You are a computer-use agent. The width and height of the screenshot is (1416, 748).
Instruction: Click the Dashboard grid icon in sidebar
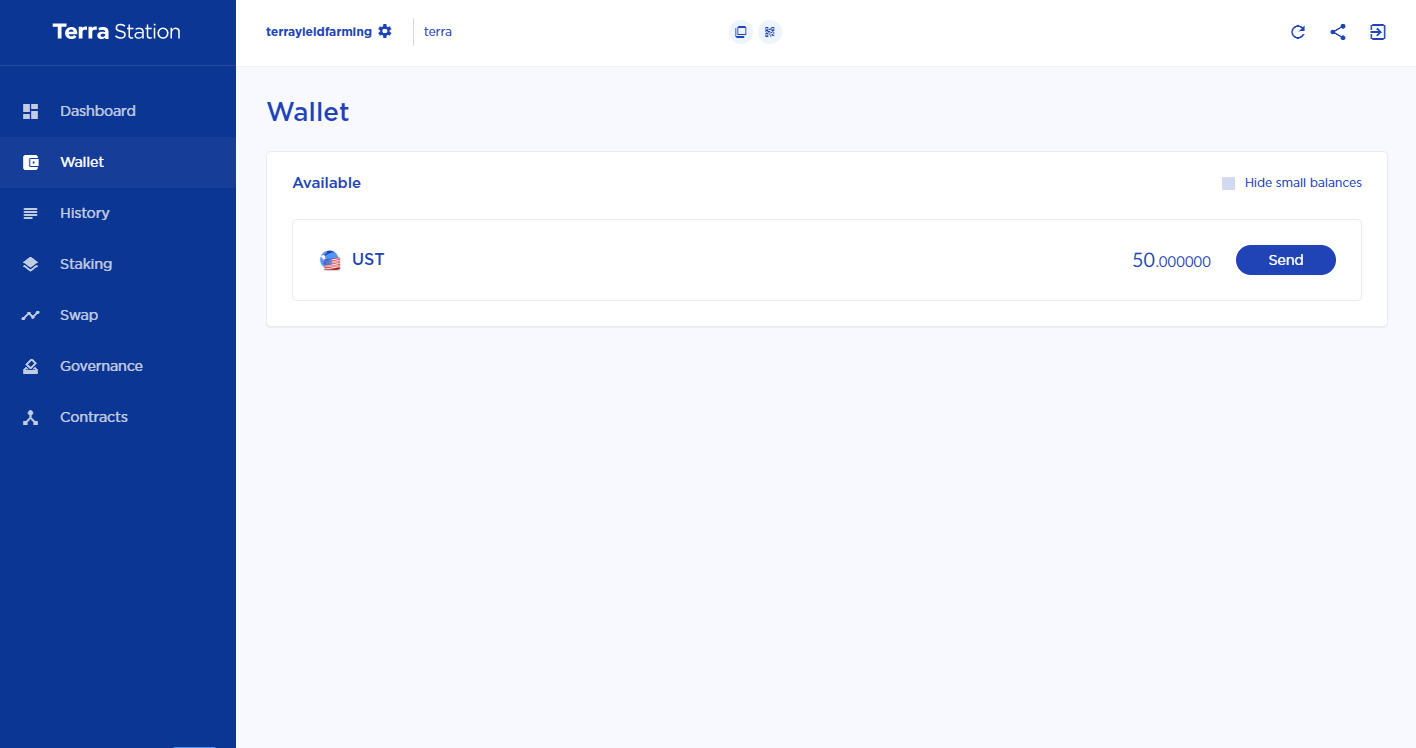coord(31,111)
